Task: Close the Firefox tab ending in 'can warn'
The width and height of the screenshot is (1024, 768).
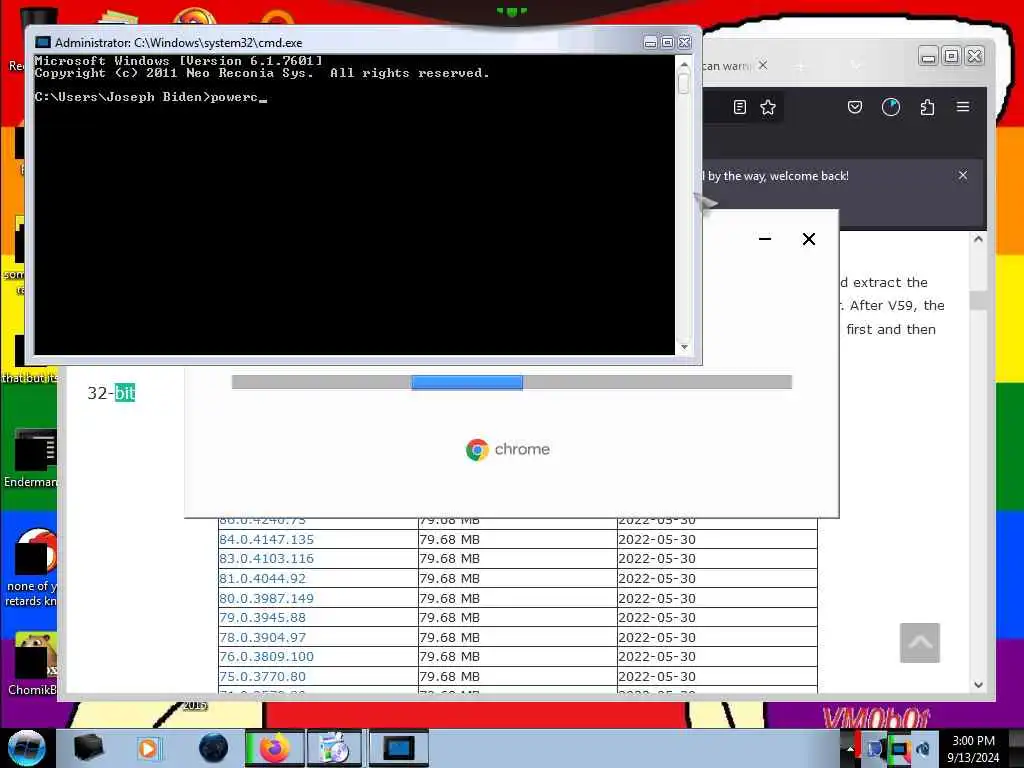Action: [x=763, y=65]
